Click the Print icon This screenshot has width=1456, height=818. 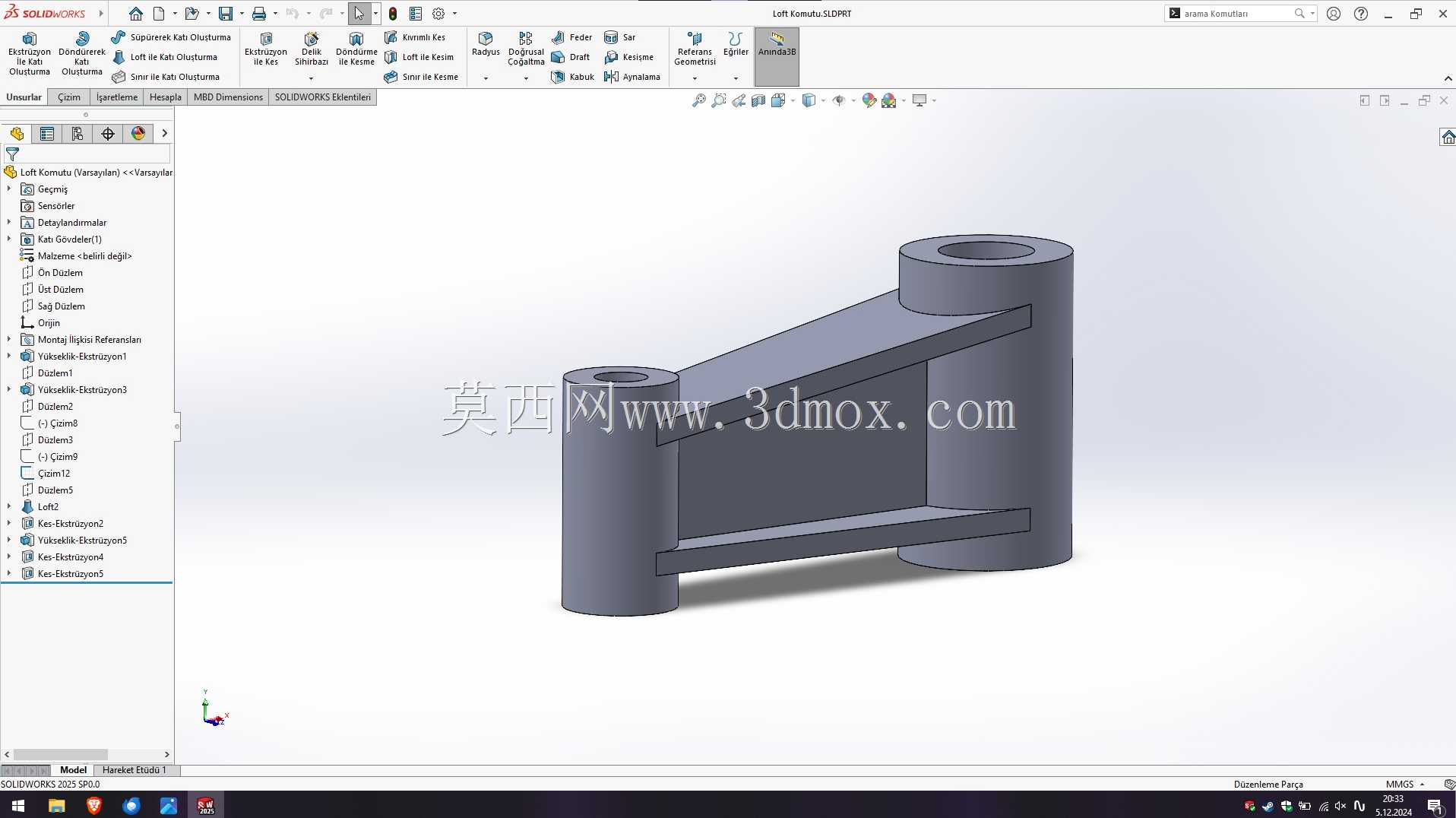pyautogui.click(x=259, y=14)
